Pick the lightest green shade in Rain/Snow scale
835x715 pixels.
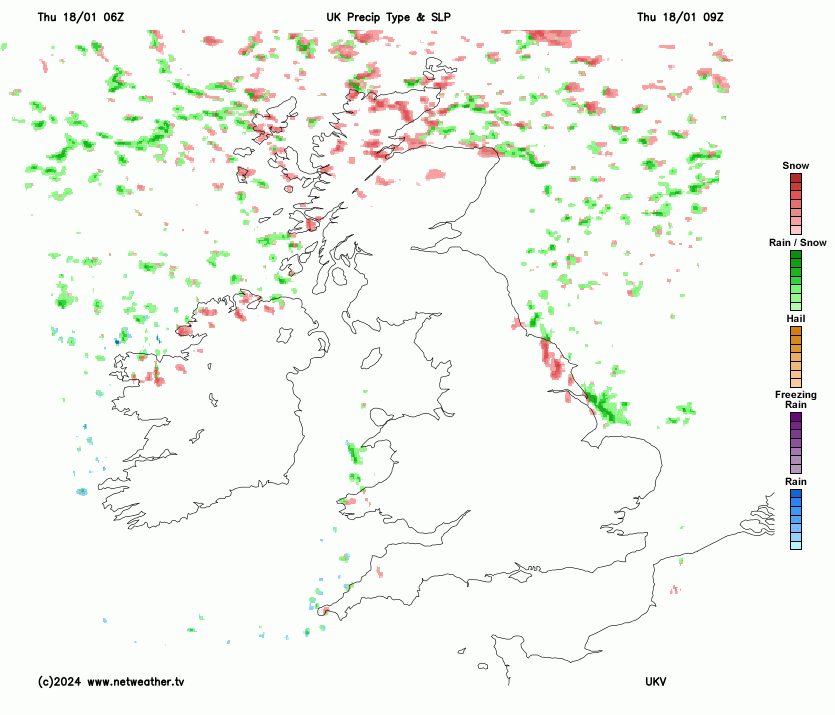[796, 307]
